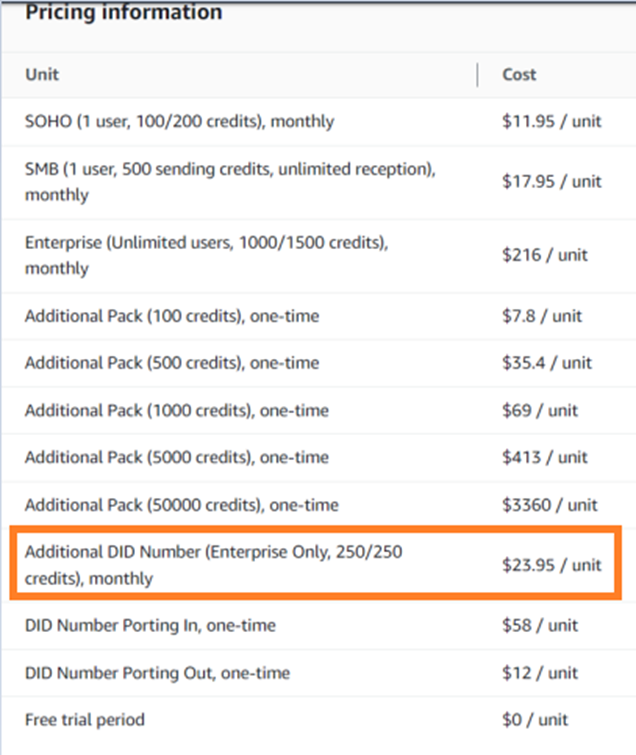Select DID Number Porting In row
This screenshot has width=636, height=755.
point(318,625)
